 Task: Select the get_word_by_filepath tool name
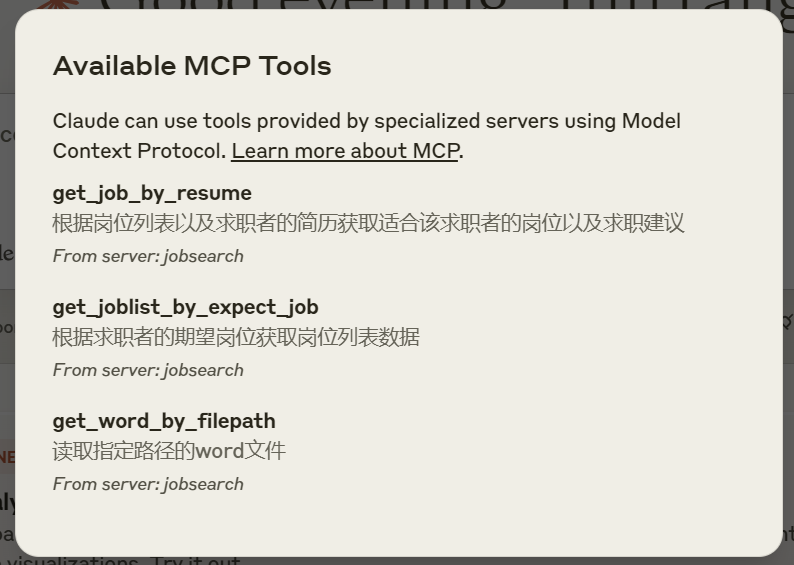click(164, 420)
